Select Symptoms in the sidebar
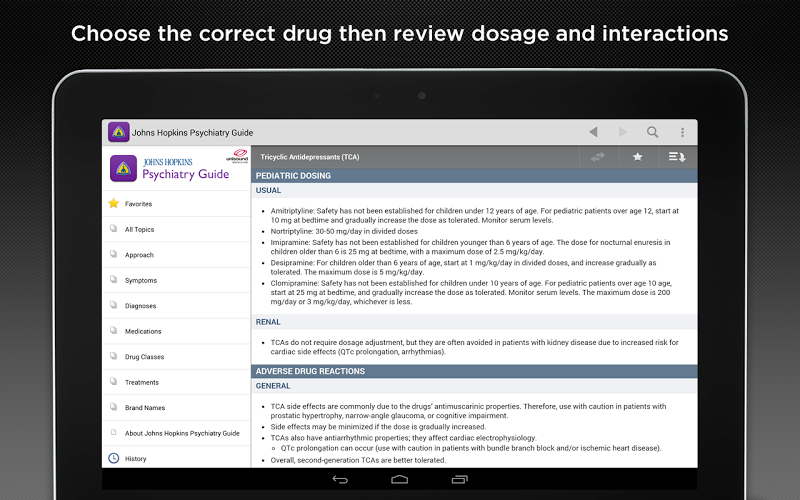Screen dimensions: 800x500 (177, 280)
